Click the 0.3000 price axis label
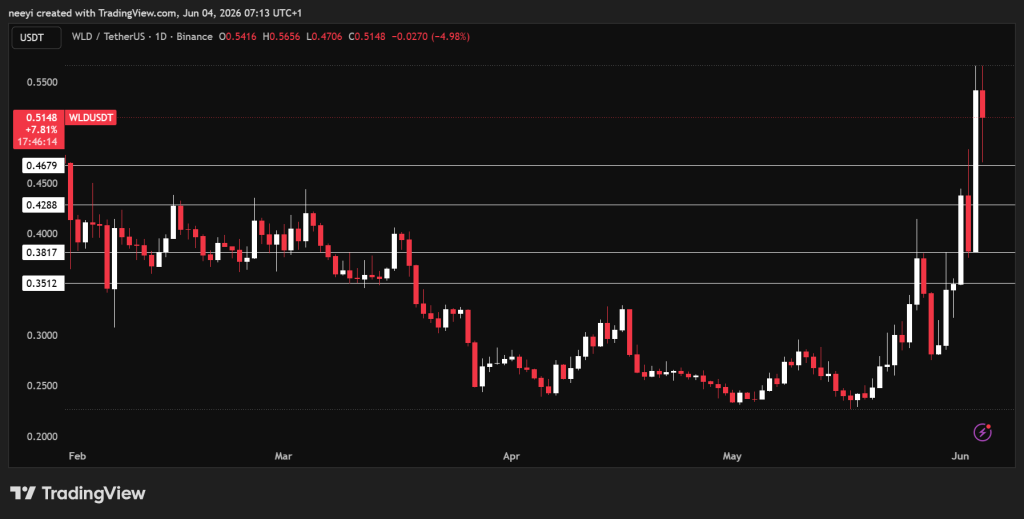This screenshot has height=519, width=1024. click(x=42, y=335)
